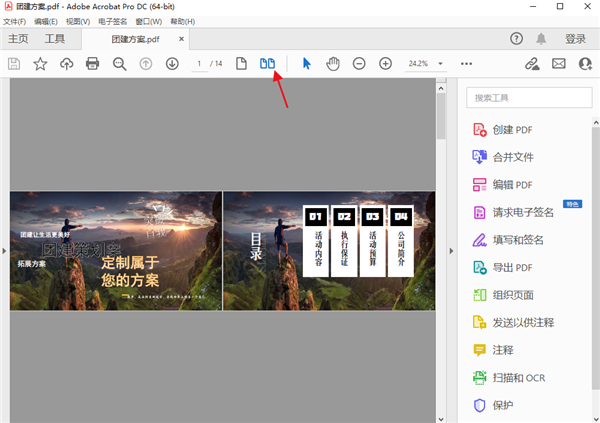Select the Hand pan tool
The image size is (600, 423).
333,64
